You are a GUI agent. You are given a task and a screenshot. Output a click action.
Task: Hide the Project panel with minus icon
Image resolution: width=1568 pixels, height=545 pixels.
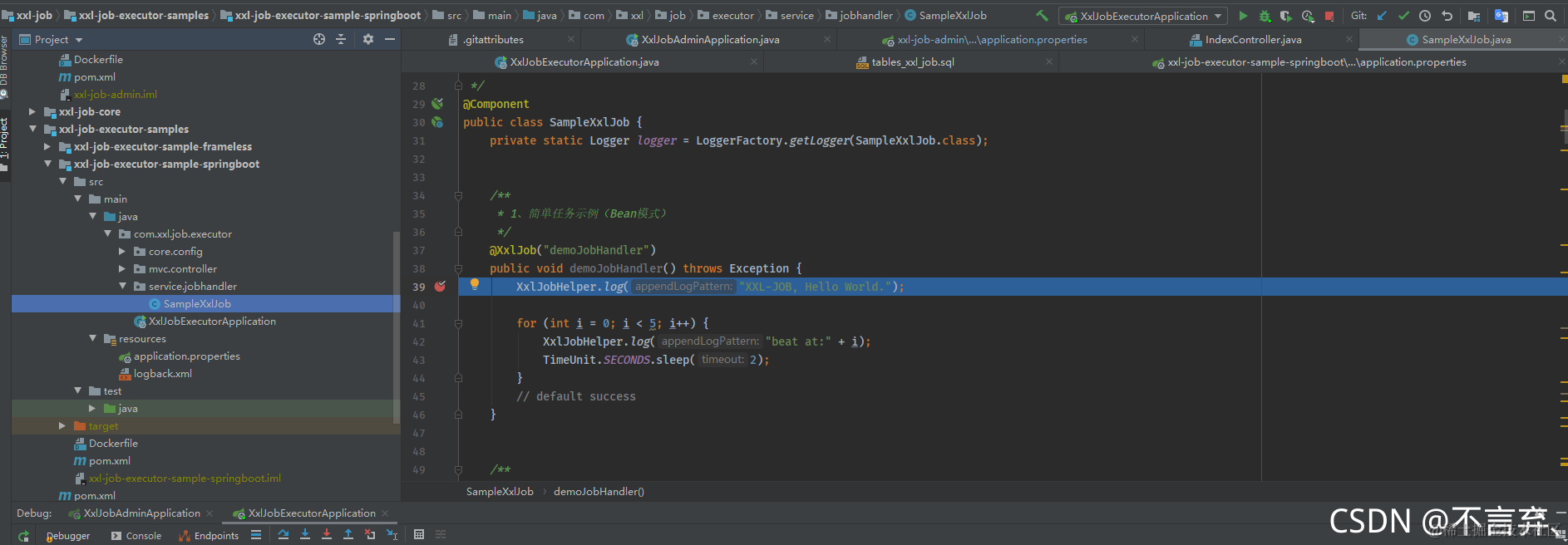point(390,39)
